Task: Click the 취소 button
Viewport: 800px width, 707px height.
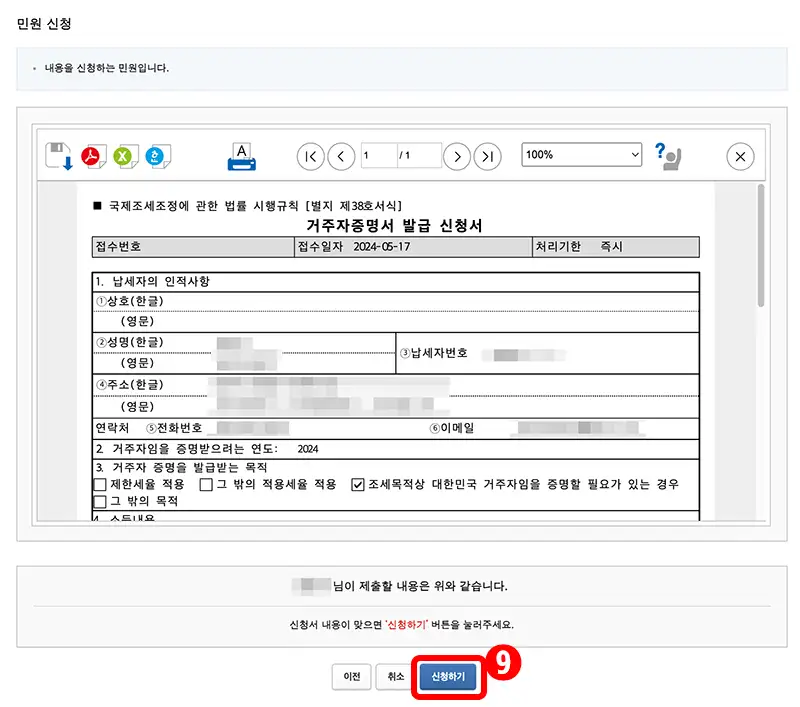Action: coord(395,676)
